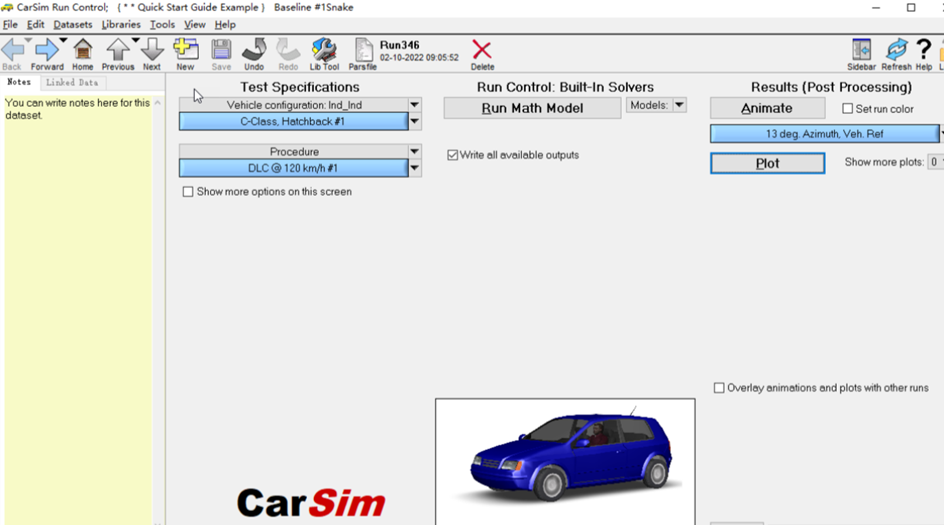944x525 pixels.
Task: Enable Show more options on this screen
Action: click(x=188, y=191)
